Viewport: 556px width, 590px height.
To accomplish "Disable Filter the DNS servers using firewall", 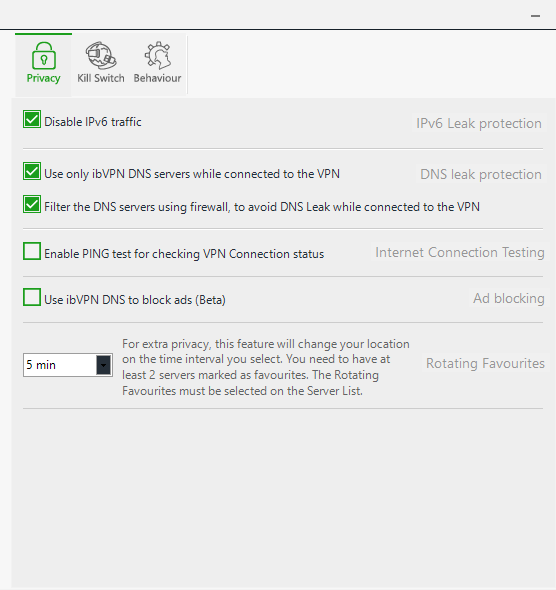I will 32,204.
